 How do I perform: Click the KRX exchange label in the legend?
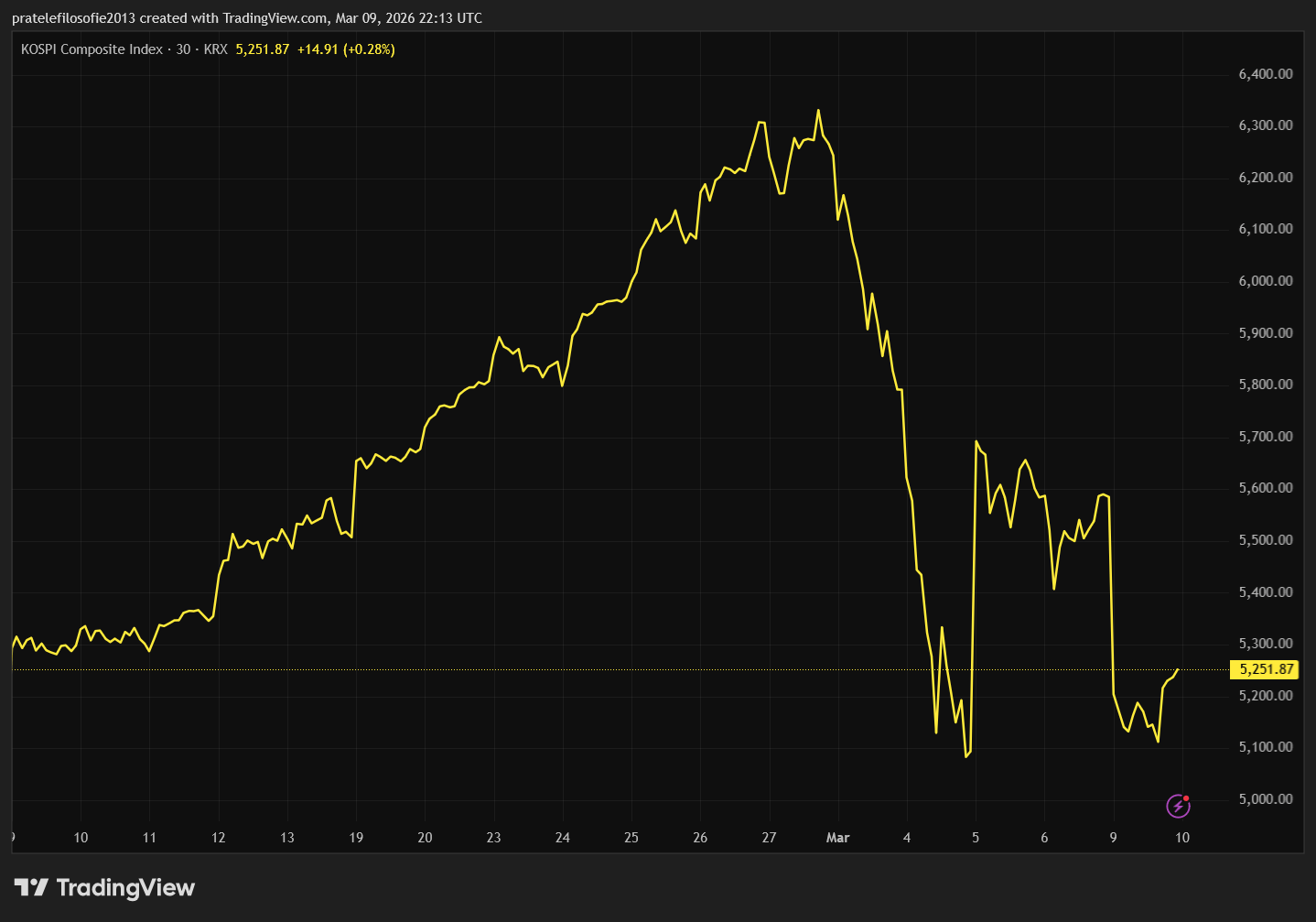(x=215, y=49)
